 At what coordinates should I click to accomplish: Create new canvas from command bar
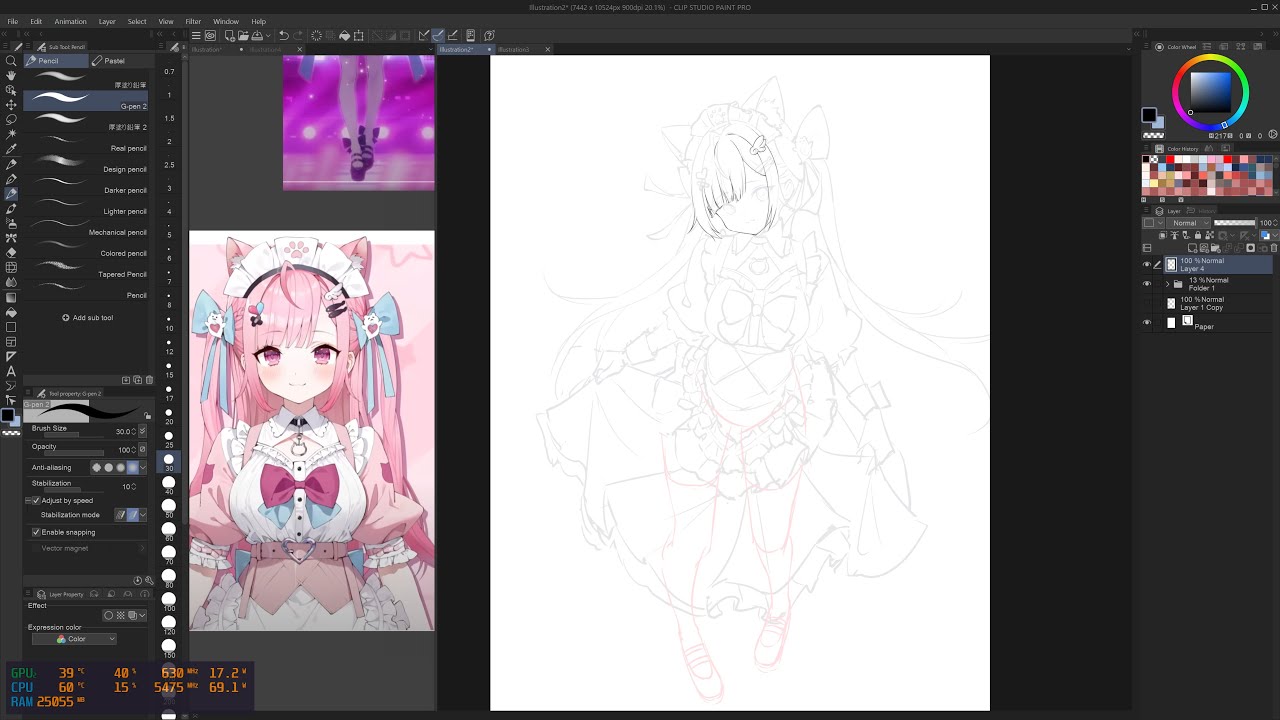[x=230, y=36]
